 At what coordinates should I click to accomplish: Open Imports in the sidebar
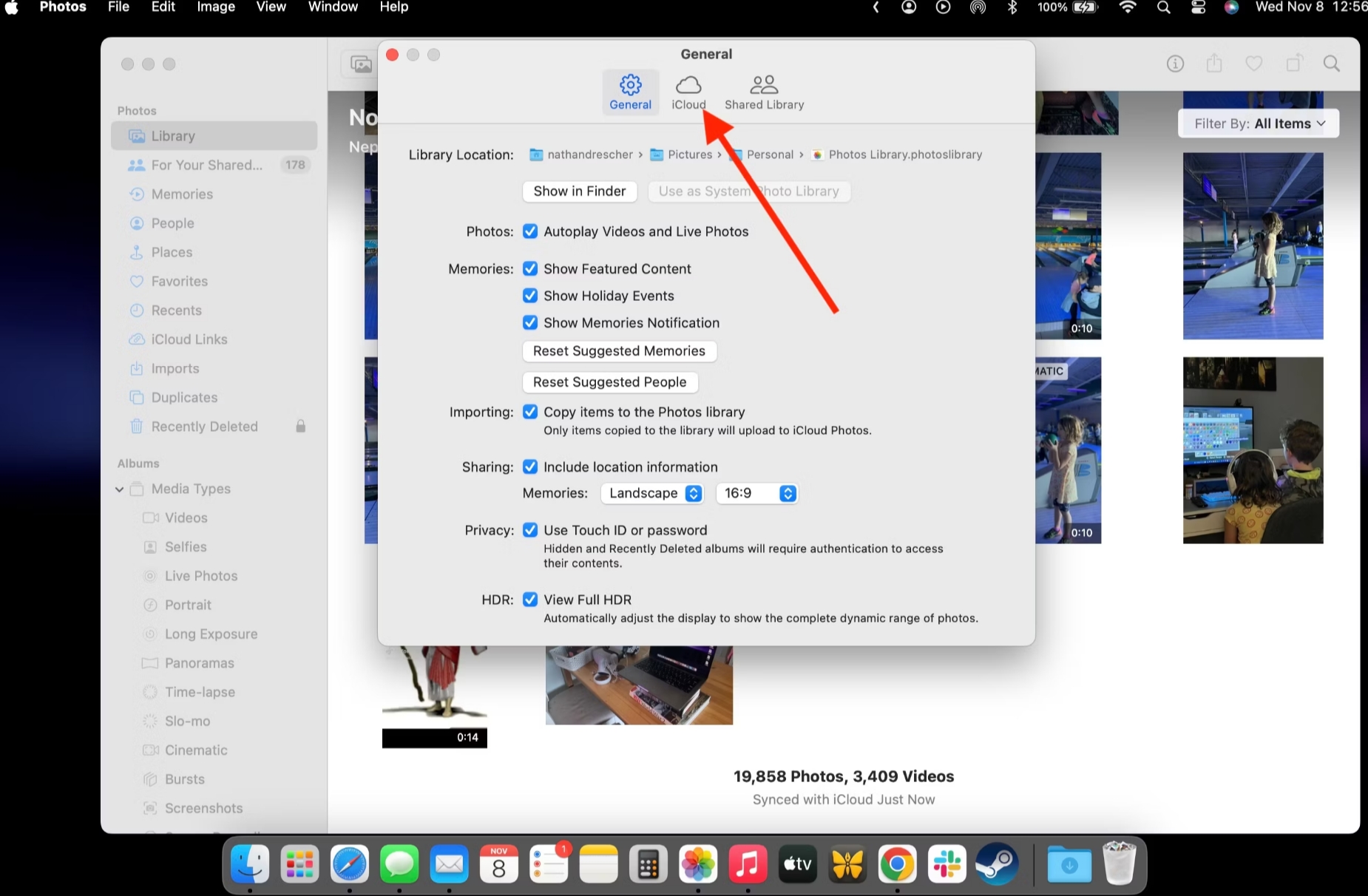point(214,369)
